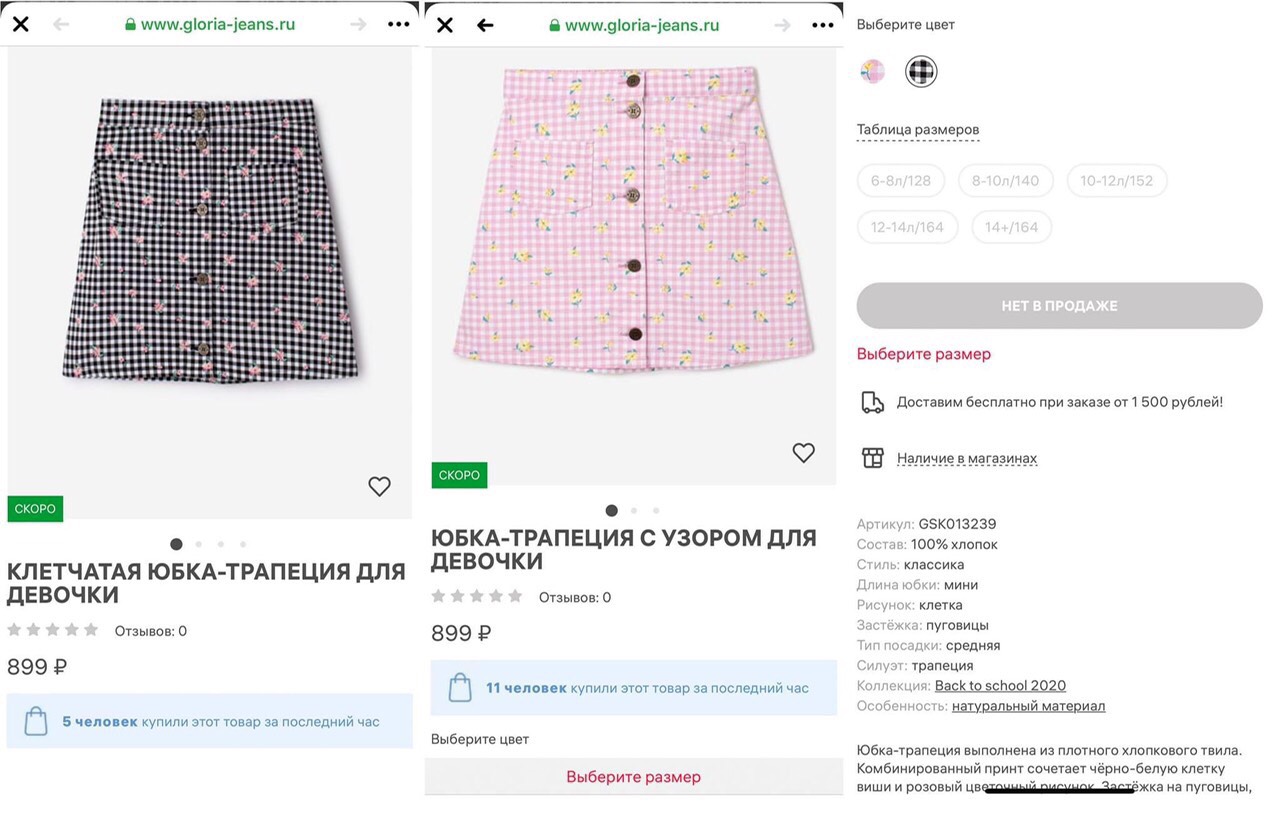Add the pink skirt to favorites

pyautogui.click(x=803, y=453)
